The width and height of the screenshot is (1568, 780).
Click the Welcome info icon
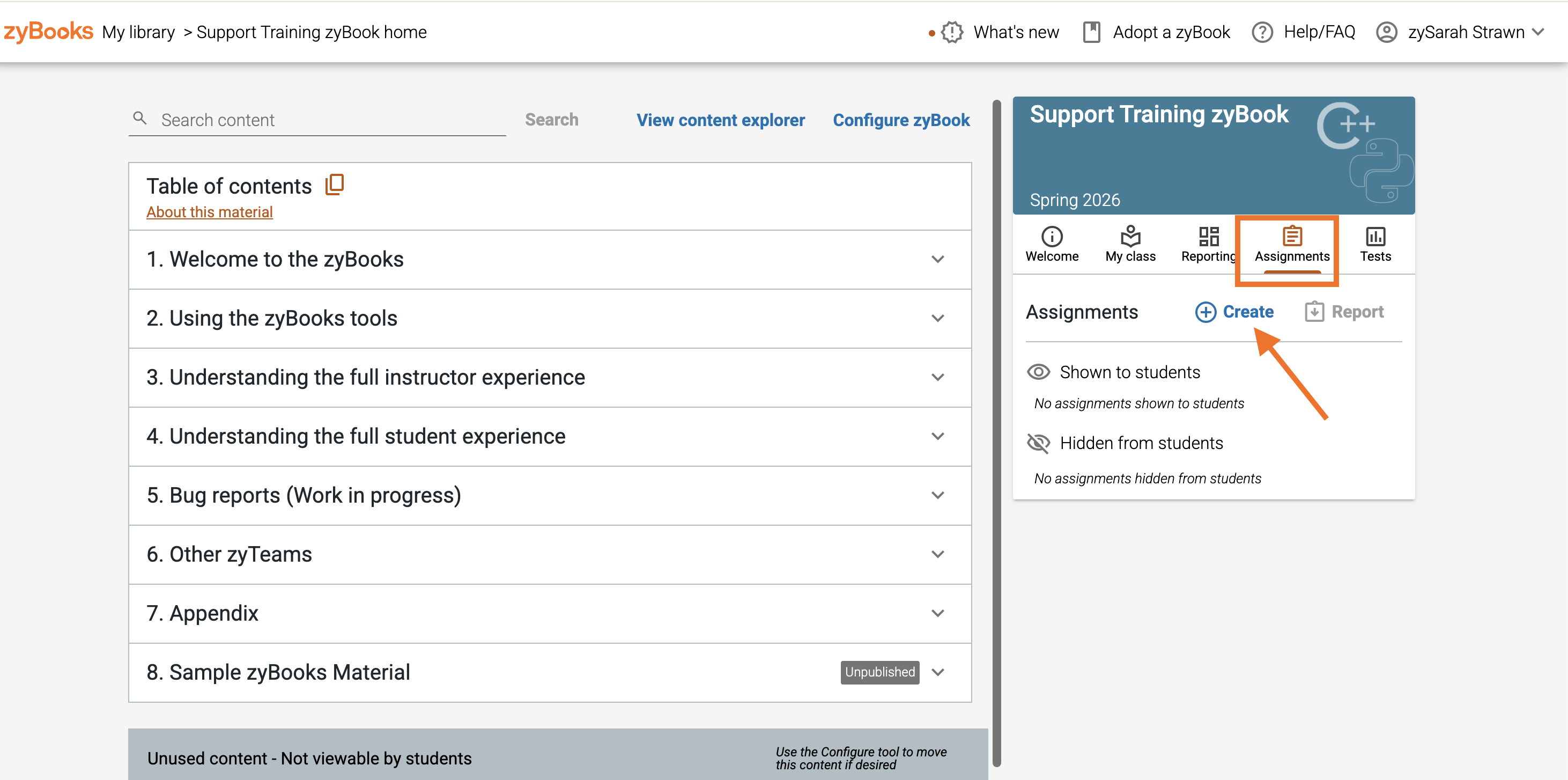[x=1051, y=236]
